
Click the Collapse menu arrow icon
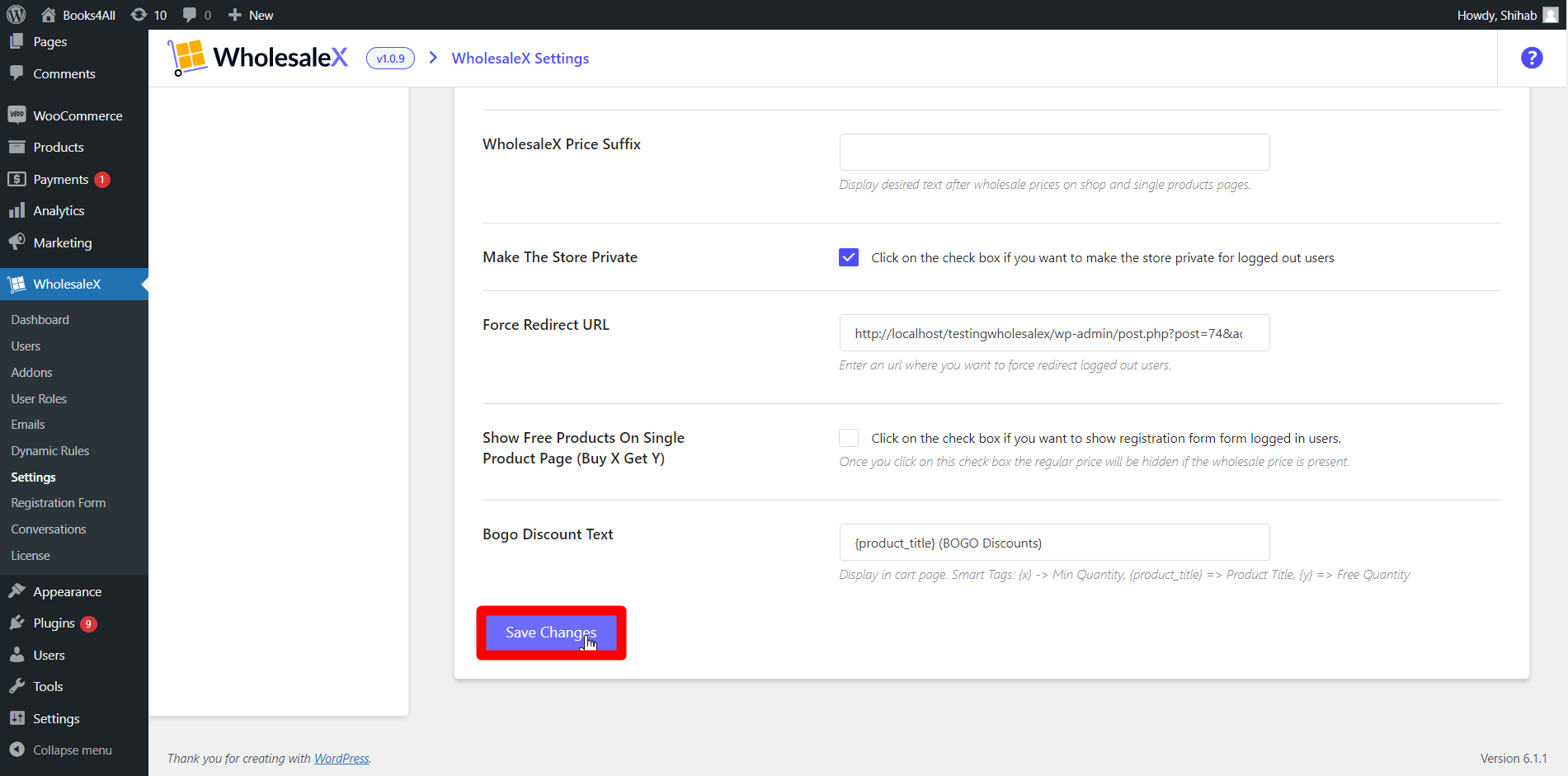coord(16,750)
